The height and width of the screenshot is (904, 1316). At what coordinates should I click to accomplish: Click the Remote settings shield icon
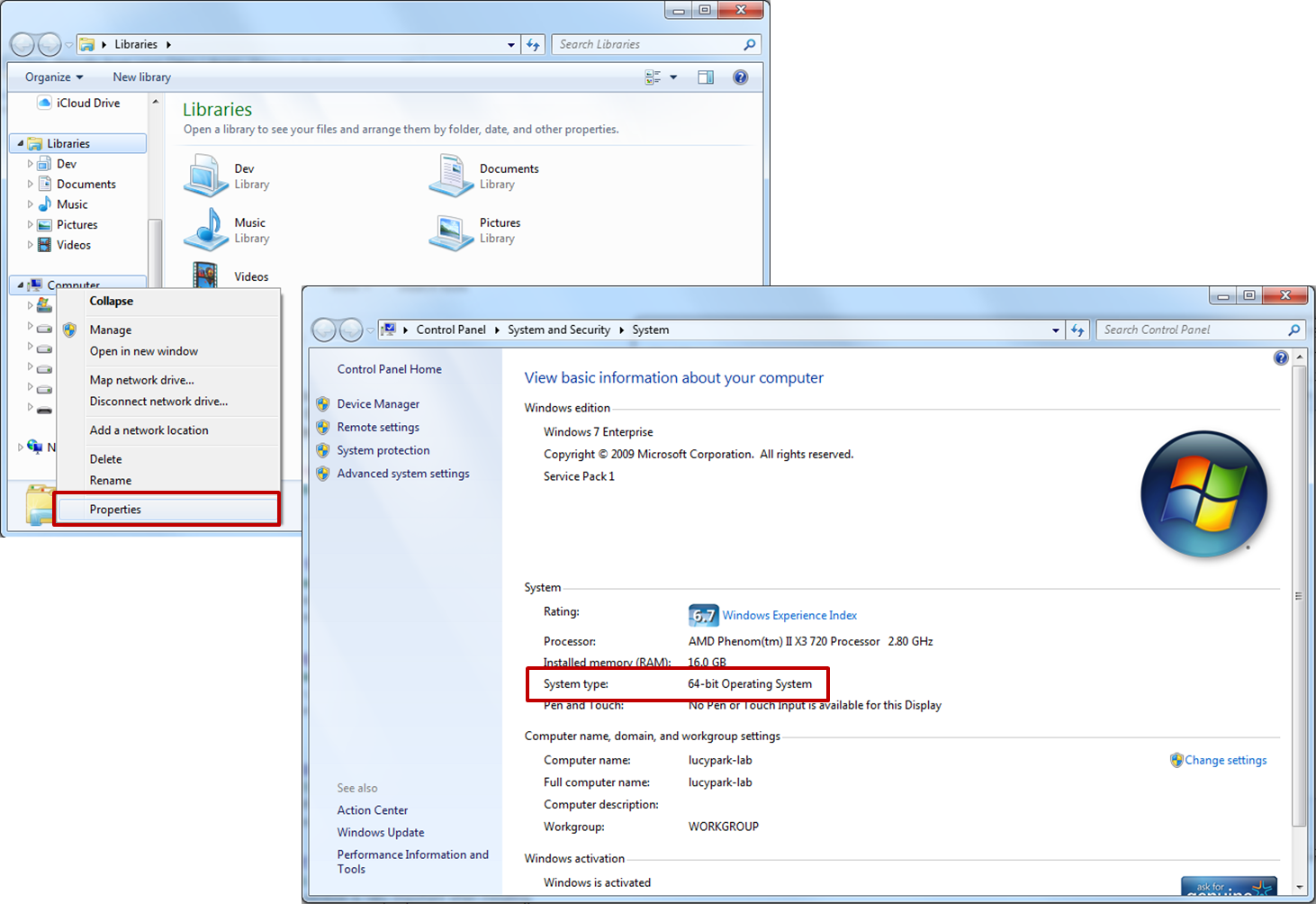(323, 428)
